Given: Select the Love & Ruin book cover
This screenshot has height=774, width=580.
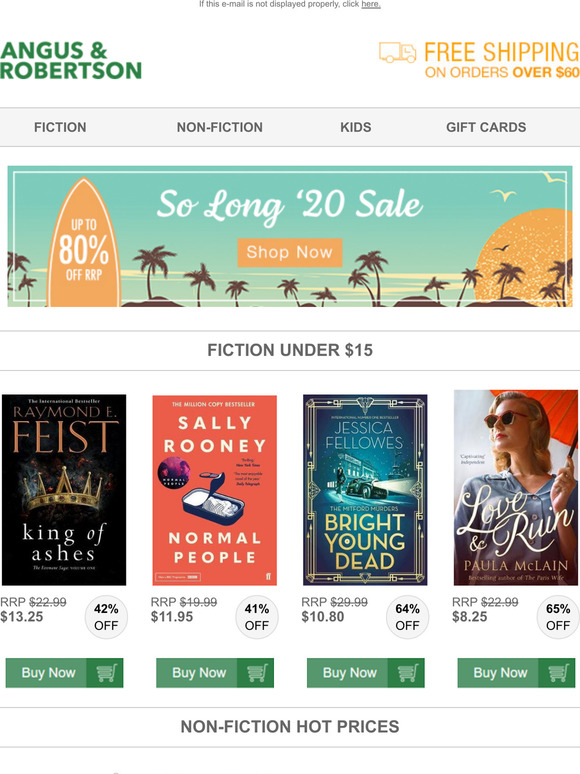Looking at the screenshot, I should [x=515, y=488].
